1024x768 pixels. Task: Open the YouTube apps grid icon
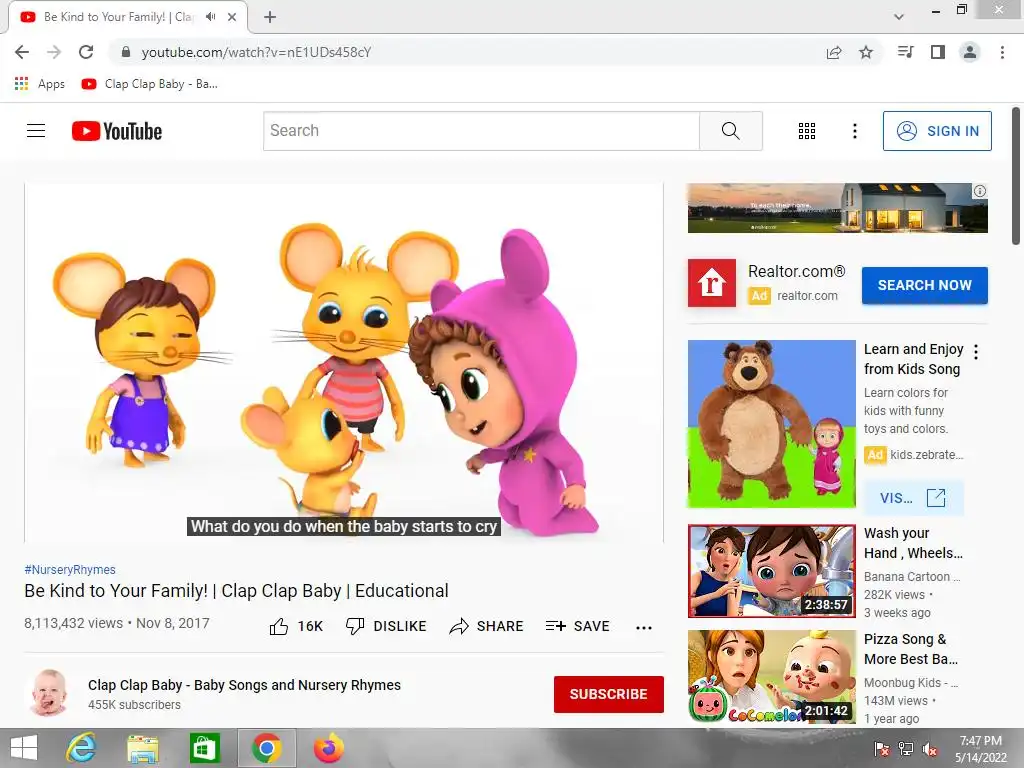[x=807, y=131]
